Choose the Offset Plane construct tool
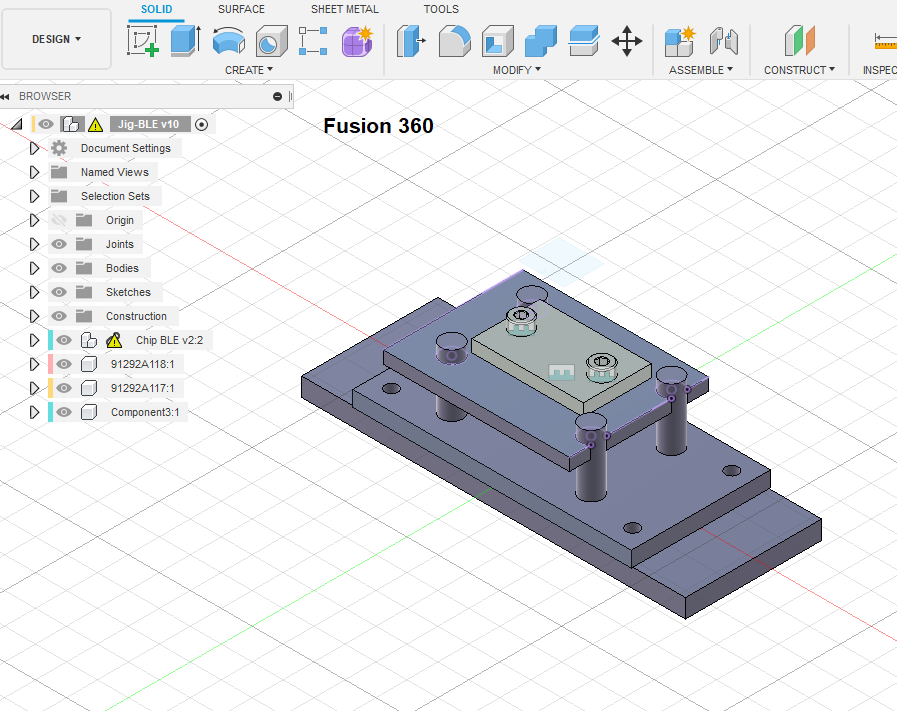The height and width of the screenshot is (711, 897). point(800,41)
